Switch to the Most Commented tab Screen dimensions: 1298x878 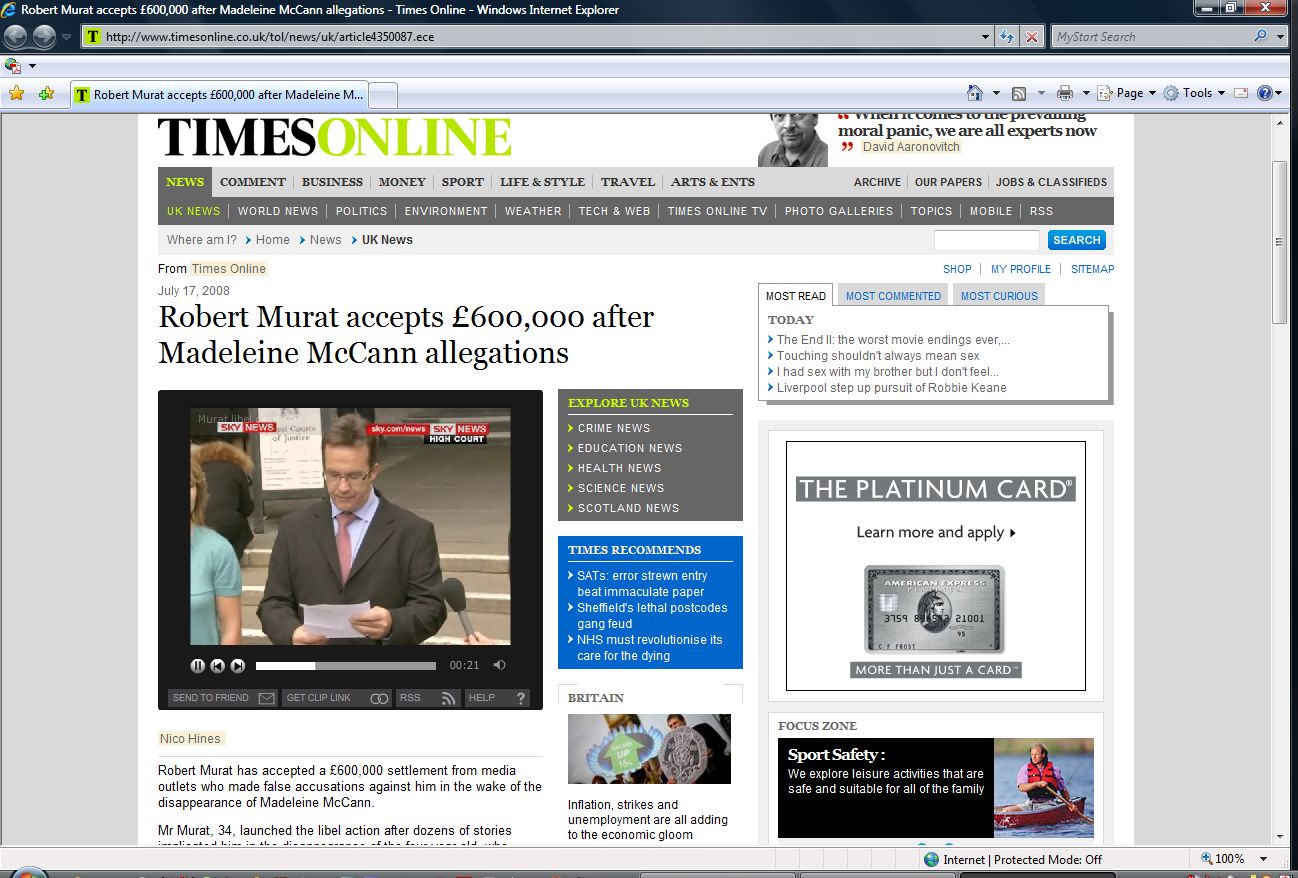pos(893,296)
